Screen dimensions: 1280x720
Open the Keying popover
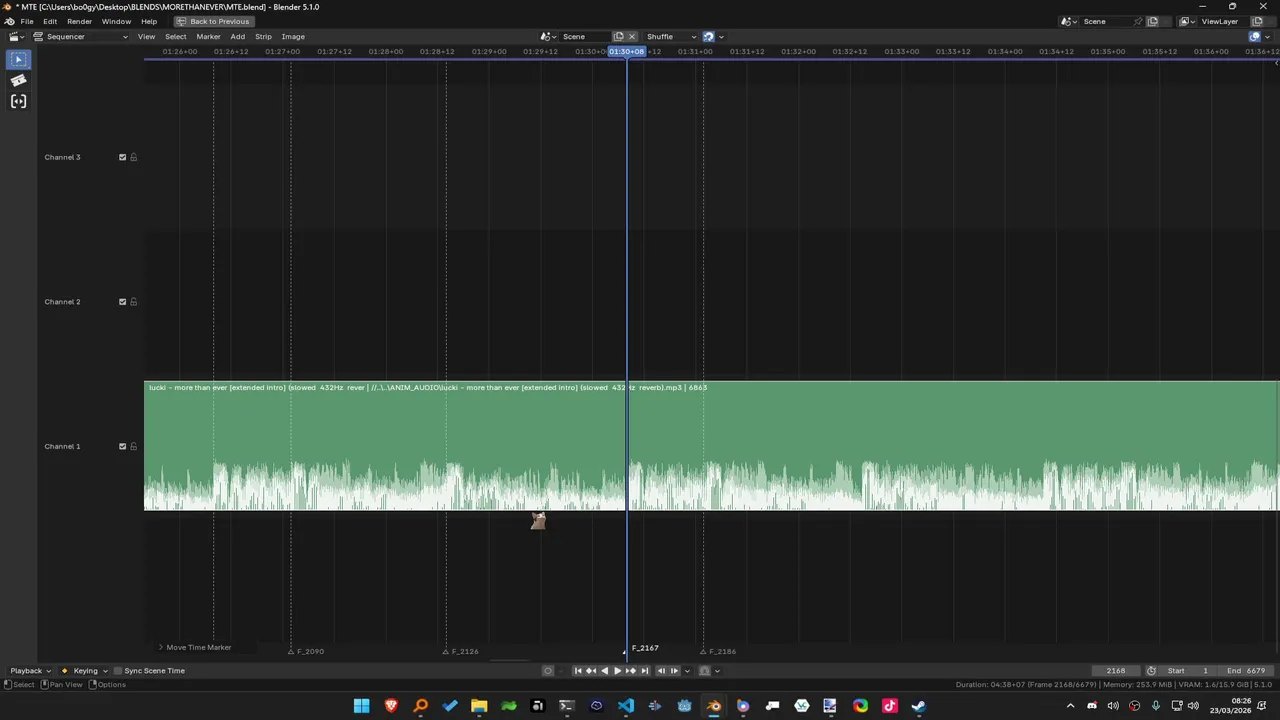coord(86,671)
